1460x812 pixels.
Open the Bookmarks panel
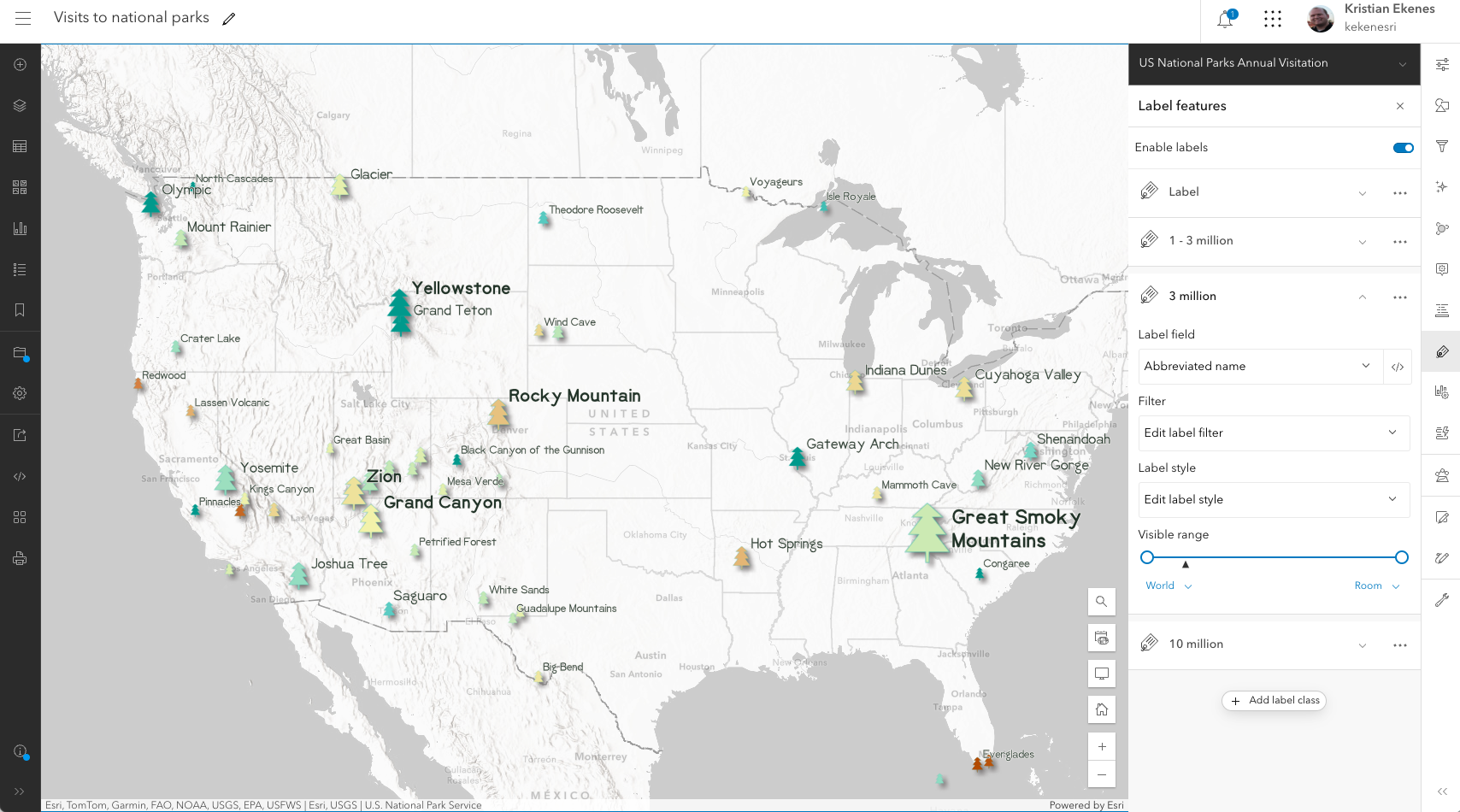coord(20,310)
